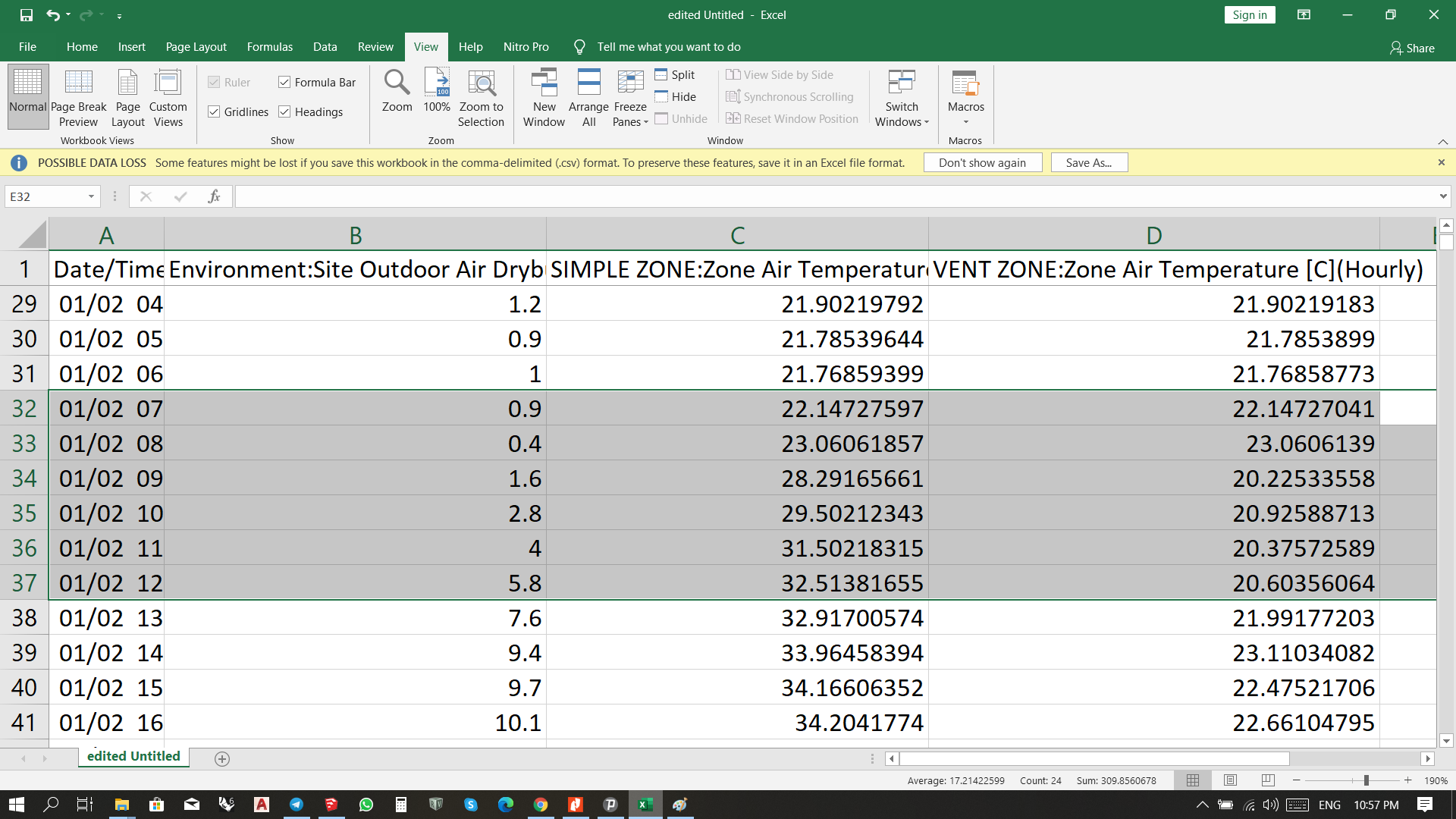Open the Nitro Pro tab
The height and width of the screenshot is (819, 1456).
pyautogui.click(x=526, y=47)
